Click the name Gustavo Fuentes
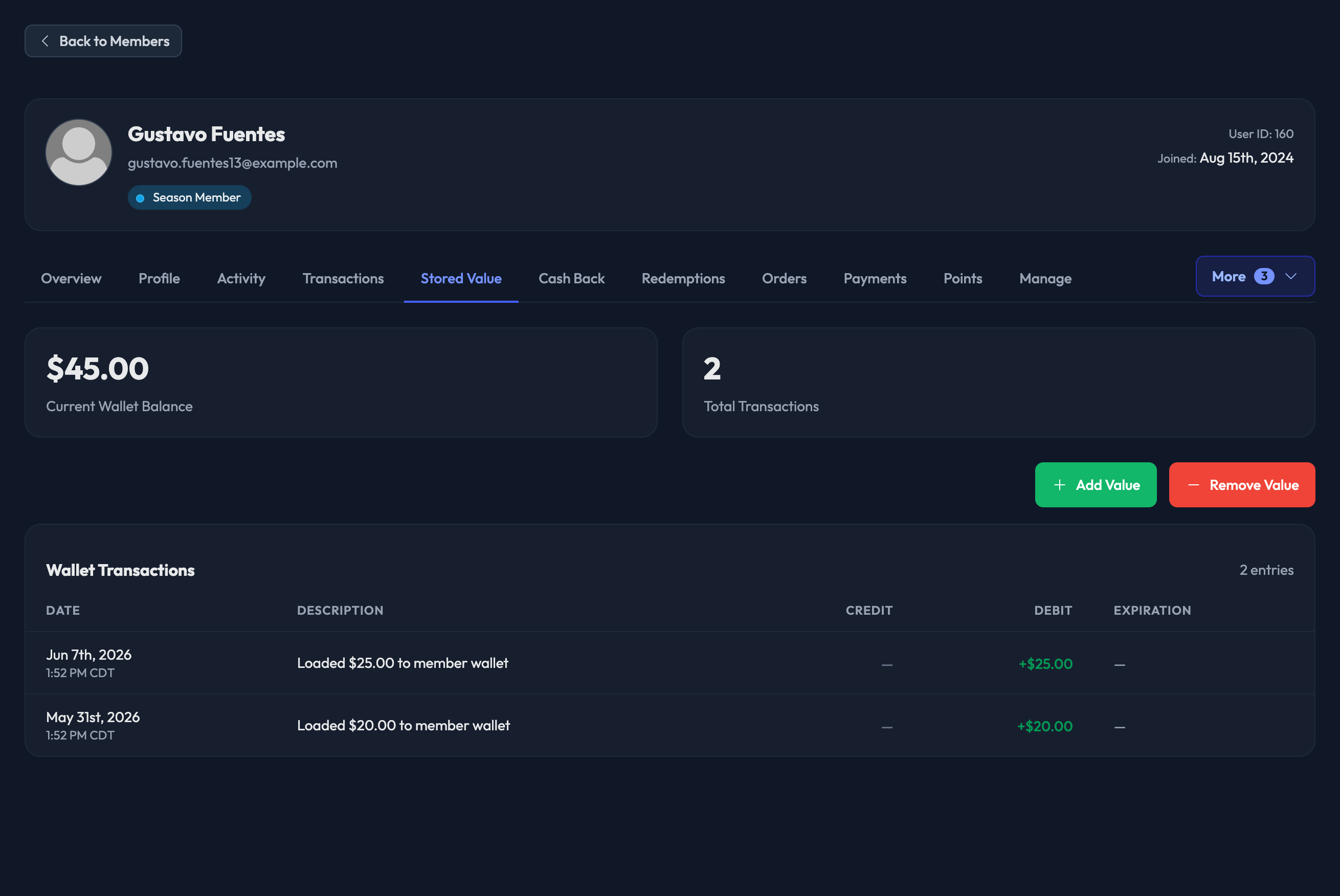Image resolution: width=1340 pixels, height=896 pixels. tap(206, 135)
